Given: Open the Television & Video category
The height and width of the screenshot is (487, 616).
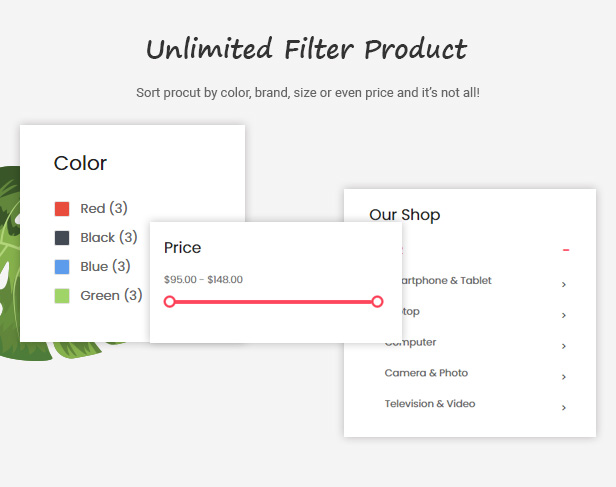Looking at the screenshot, I should [x=430, y=404].
